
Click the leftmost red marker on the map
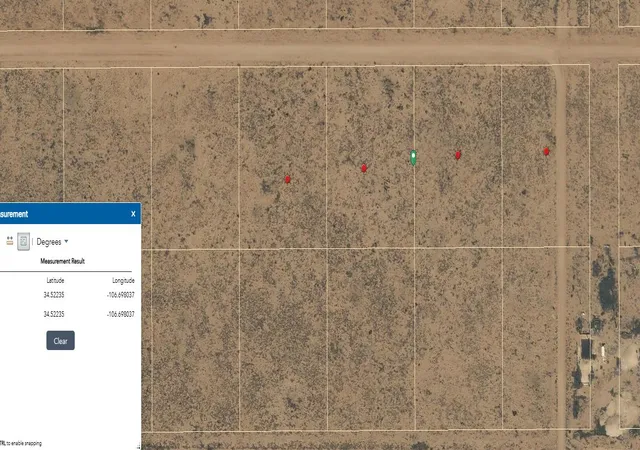tap(287, 179)
